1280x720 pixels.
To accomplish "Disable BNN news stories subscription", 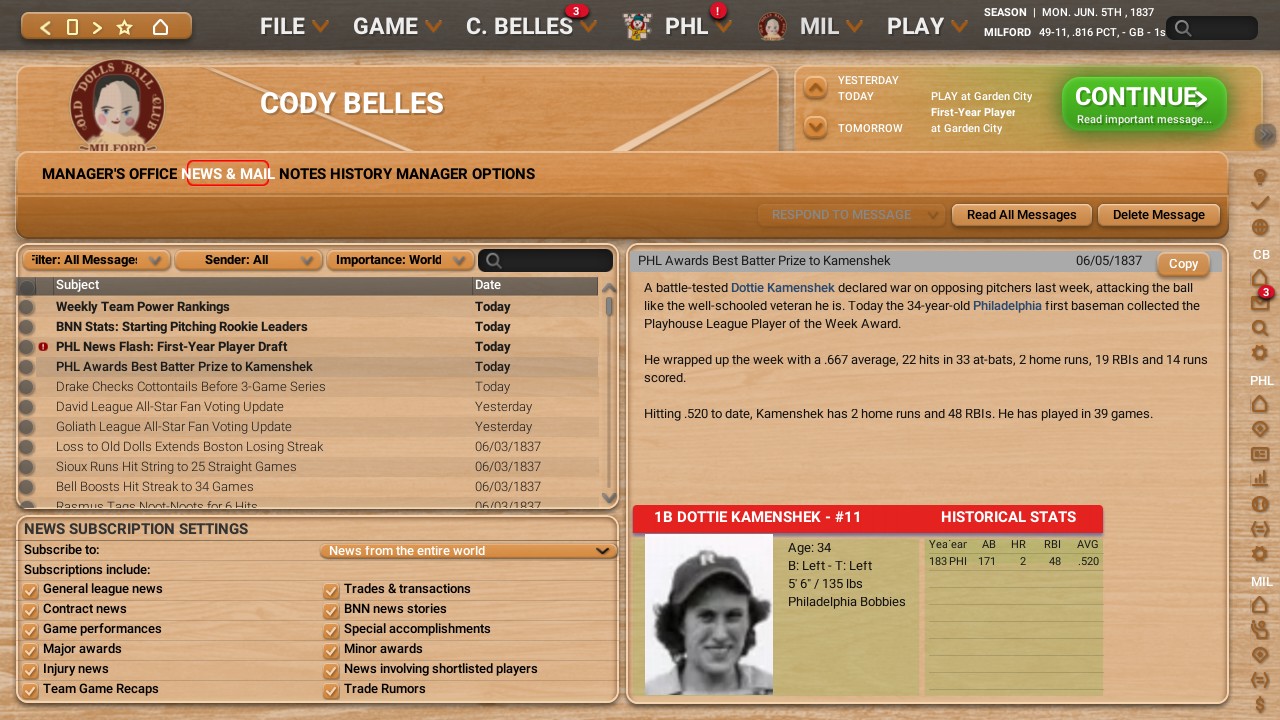I will (331, 610).
